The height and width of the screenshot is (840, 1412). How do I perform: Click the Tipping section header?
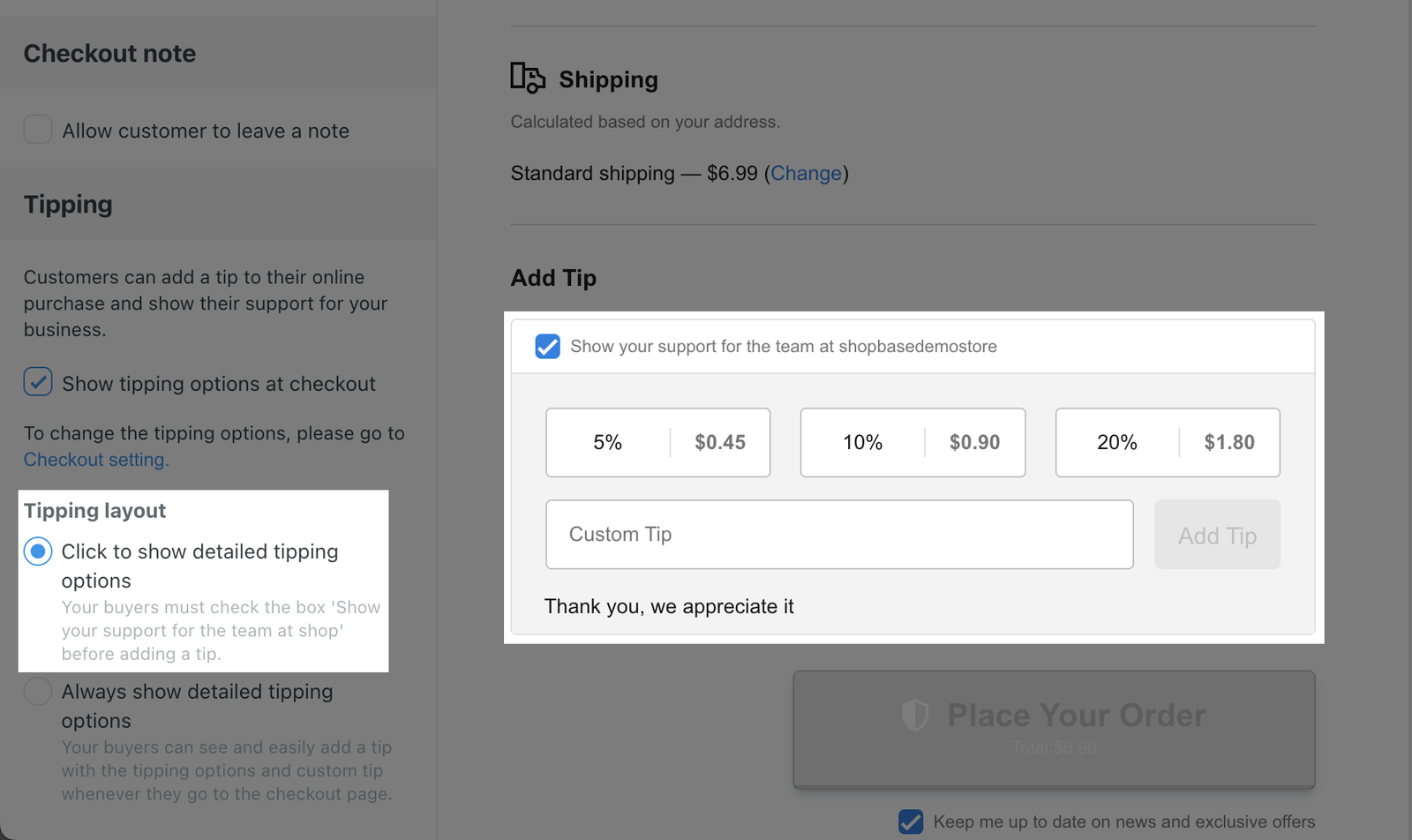coord(68,204)
